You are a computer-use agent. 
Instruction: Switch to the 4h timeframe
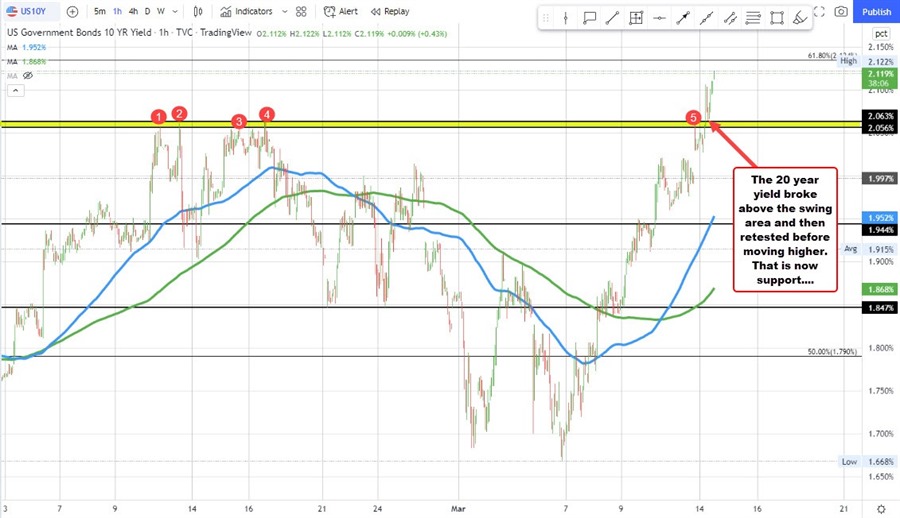point(131,12)
